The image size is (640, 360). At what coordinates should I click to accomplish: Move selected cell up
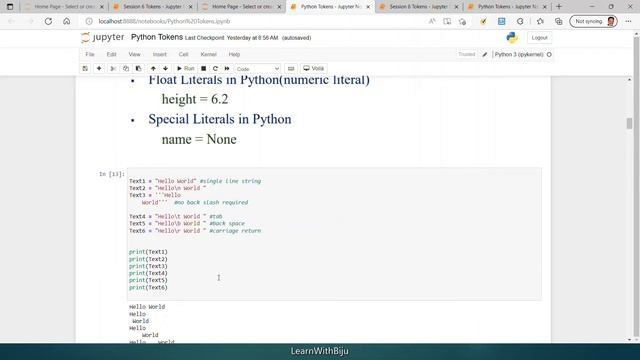click(153, 69)
